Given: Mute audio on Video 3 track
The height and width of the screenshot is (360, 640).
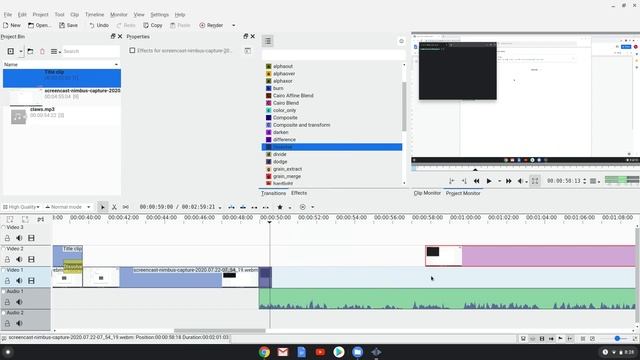Looking at the screenshot, I should pyautogui.click(x=19, y=238).
